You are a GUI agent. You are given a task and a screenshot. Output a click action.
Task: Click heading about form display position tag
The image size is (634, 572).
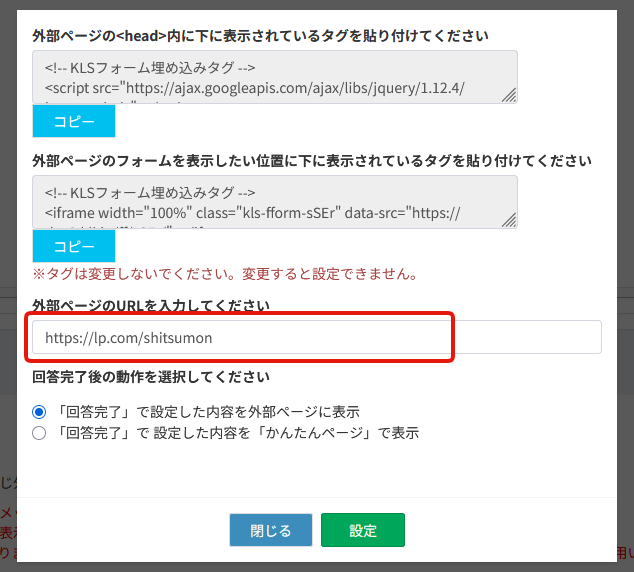pyautogui.click(x=312, y=161)
